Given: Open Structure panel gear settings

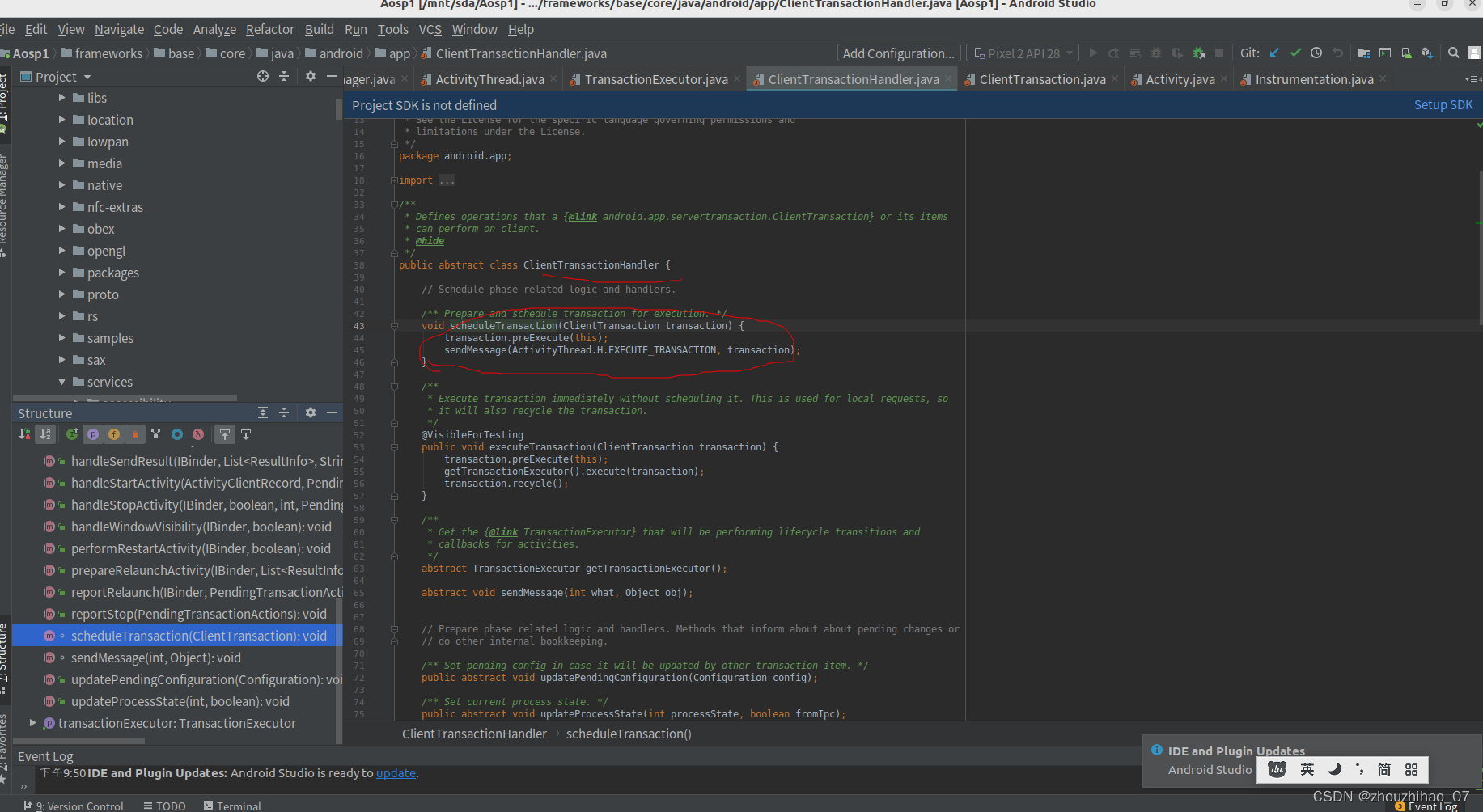Looking at the screenshot, I should click(311, 412).
